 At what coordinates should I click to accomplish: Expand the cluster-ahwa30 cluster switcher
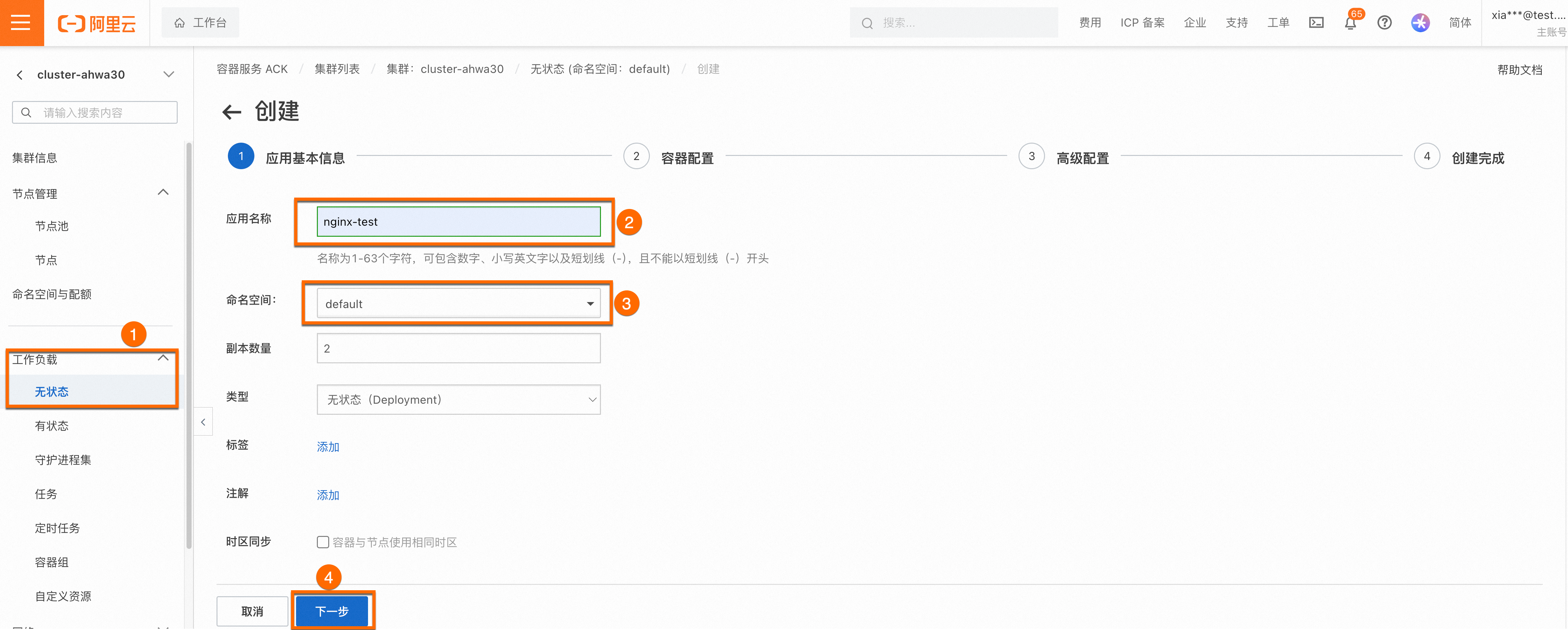pos(169,74)
